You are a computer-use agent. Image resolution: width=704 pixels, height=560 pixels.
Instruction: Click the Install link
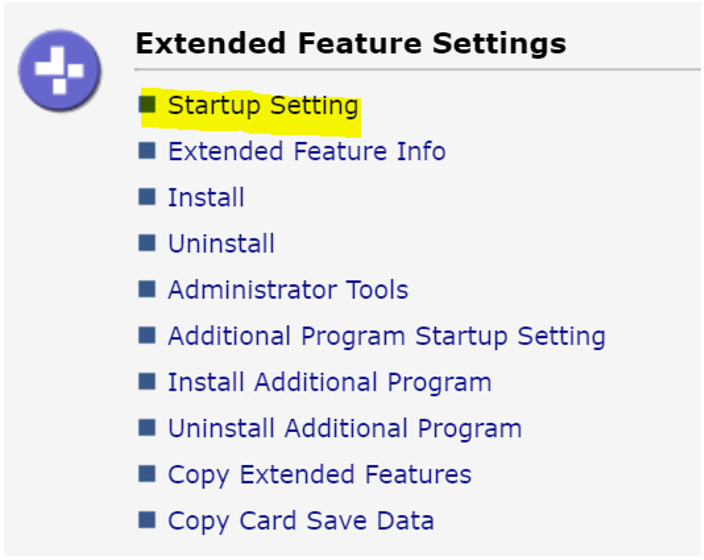pyautogui.click(x=206, y=198)
